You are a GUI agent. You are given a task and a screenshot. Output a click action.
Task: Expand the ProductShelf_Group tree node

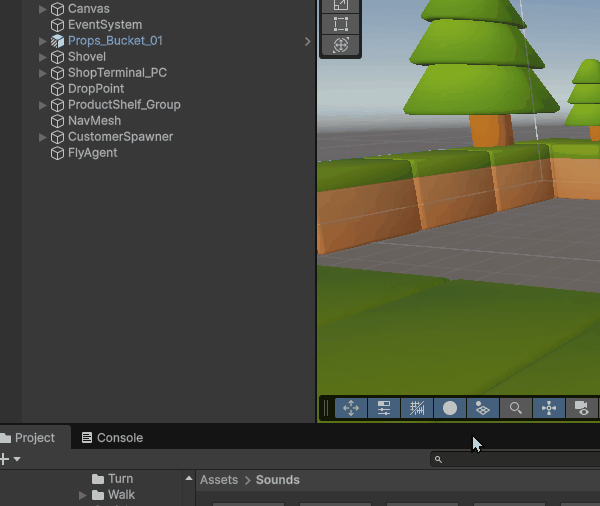point(43,105)
